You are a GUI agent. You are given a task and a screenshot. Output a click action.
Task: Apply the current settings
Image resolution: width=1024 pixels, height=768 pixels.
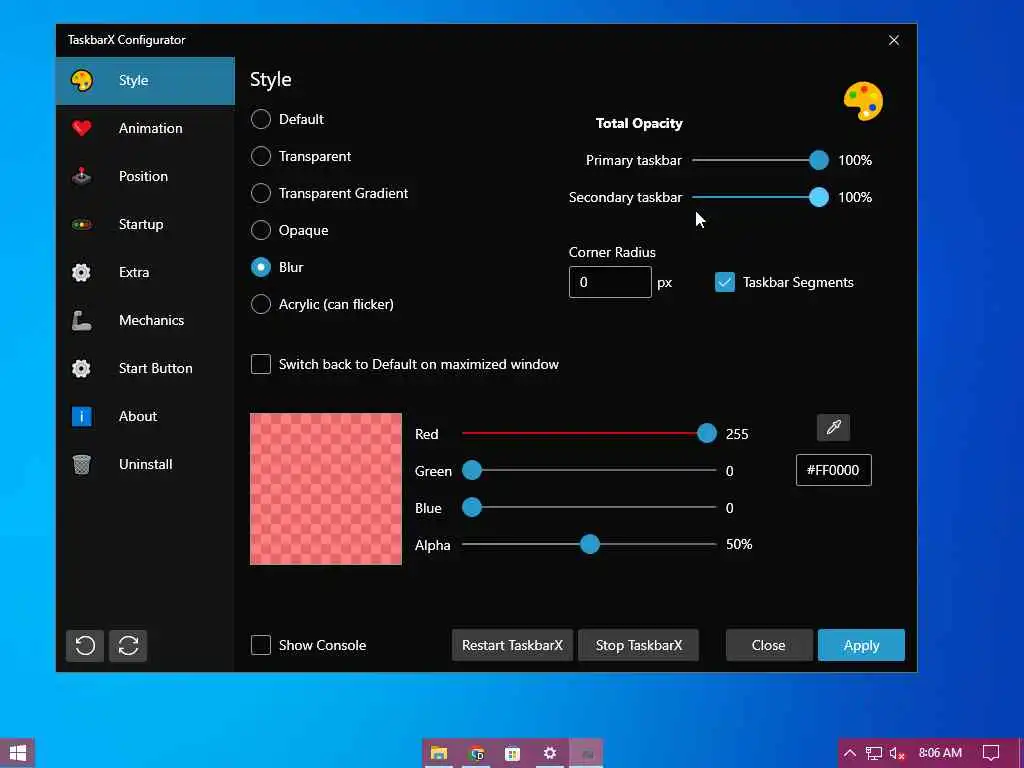coord(861,645)
